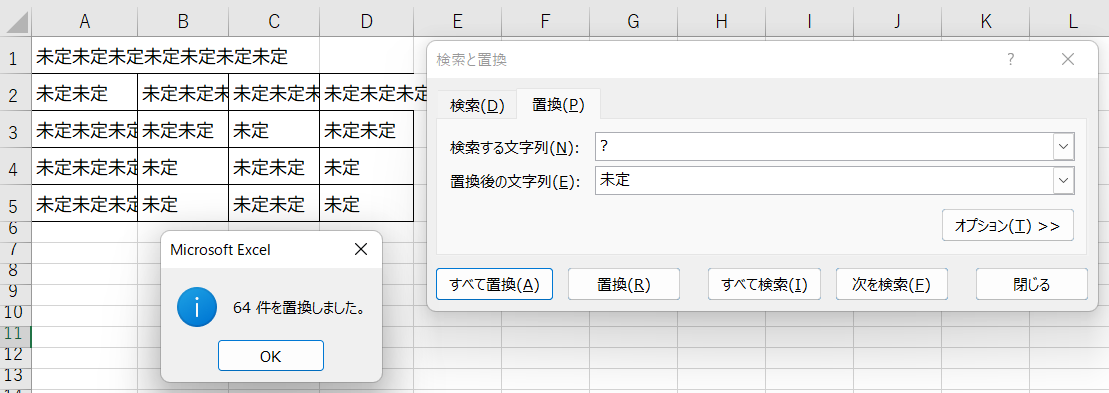
Task: Click the すべて検索(I) button
Action: [x=765, y=284]
